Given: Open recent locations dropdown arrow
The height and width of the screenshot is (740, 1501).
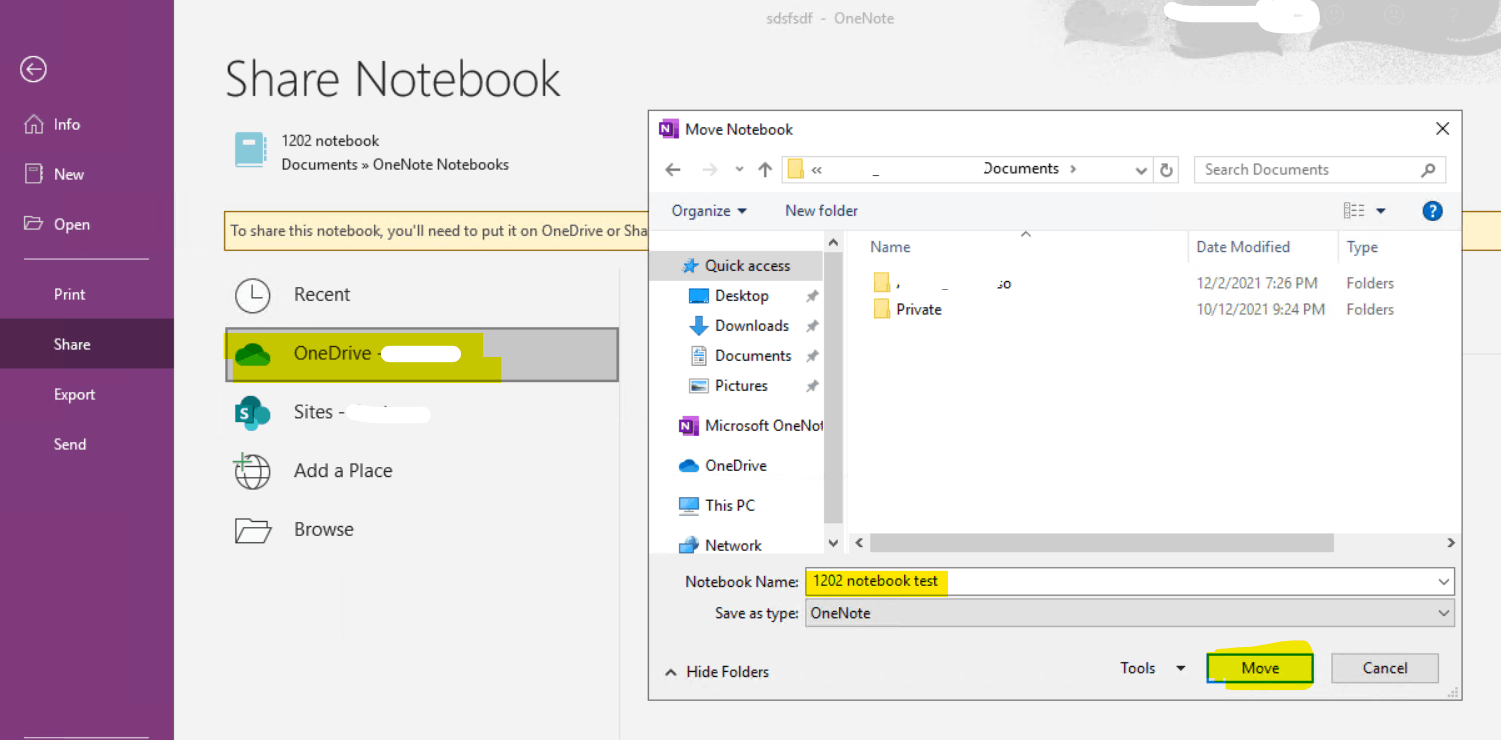Looking at the screenshot, I should tap(739, 170).
